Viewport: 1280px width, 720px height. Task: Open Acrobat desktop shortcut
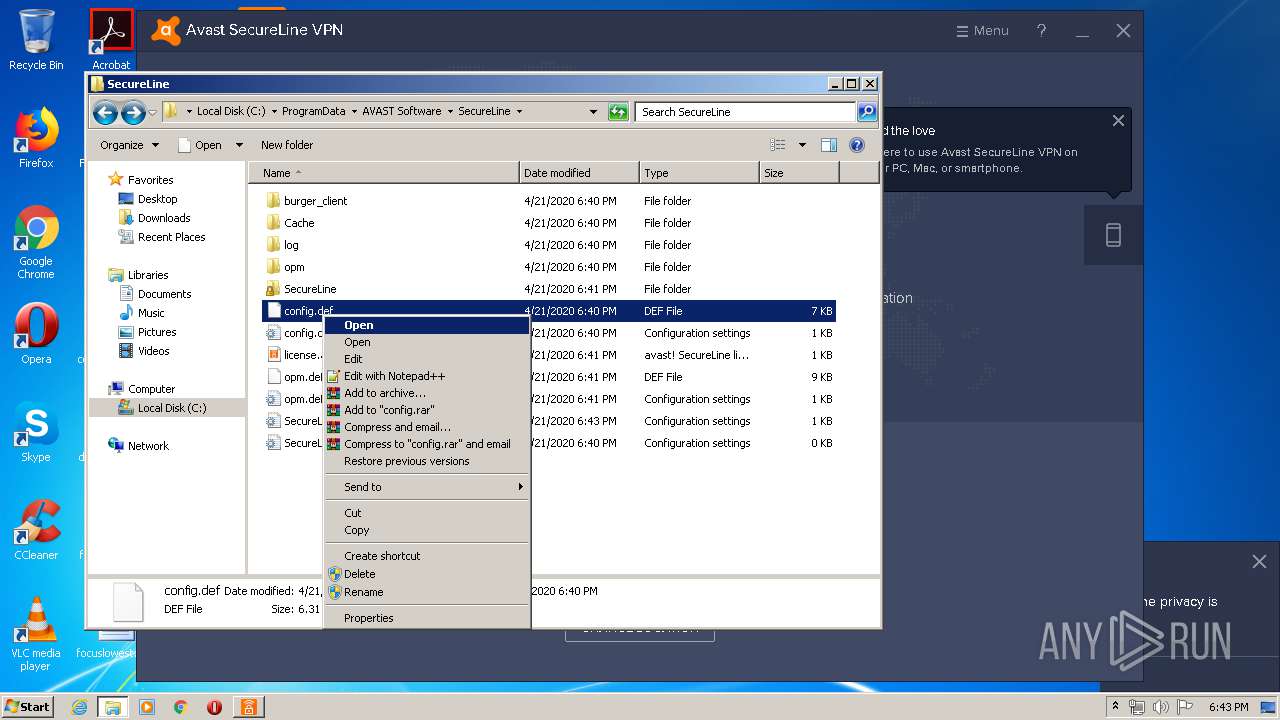(111, 40)
